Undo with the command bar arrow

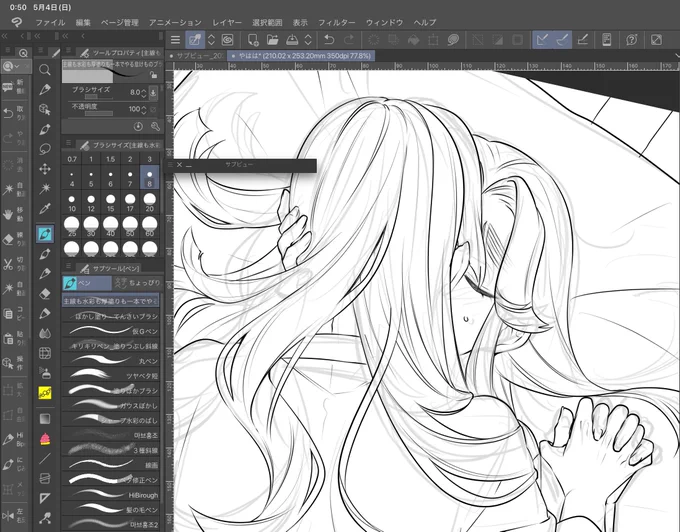point(329,40)
